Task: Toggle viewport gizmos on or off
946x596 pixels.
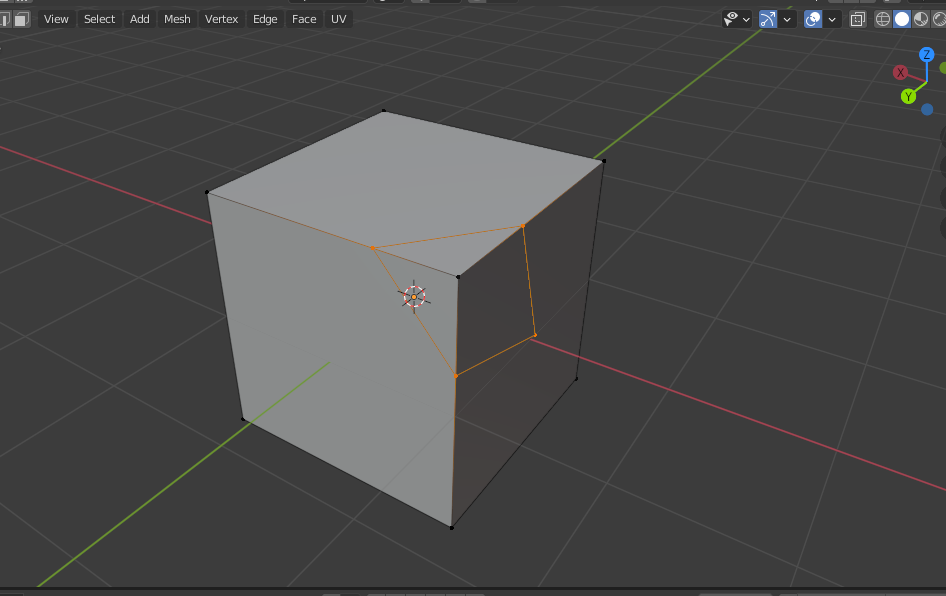Action: (x=767, y=19)
